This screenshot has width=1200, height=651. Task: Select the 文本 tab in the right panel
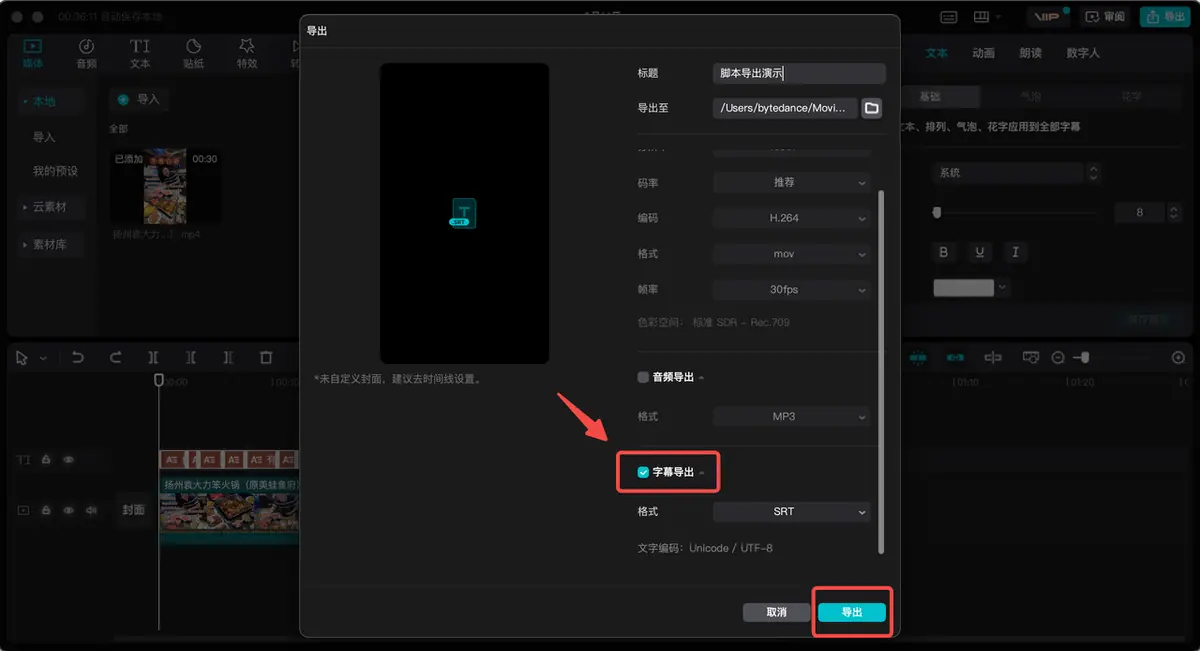pos(936,53)
